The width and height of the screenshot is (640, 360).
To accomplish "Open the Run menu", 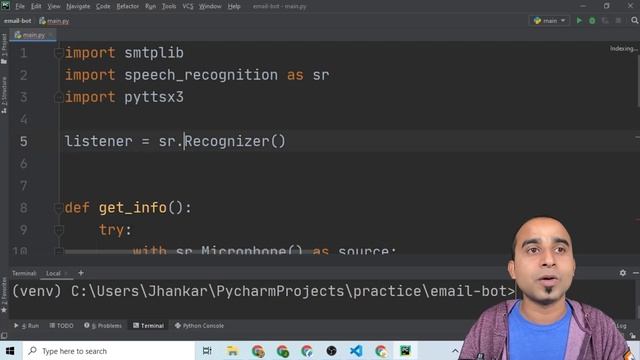I will coord(150,7).
